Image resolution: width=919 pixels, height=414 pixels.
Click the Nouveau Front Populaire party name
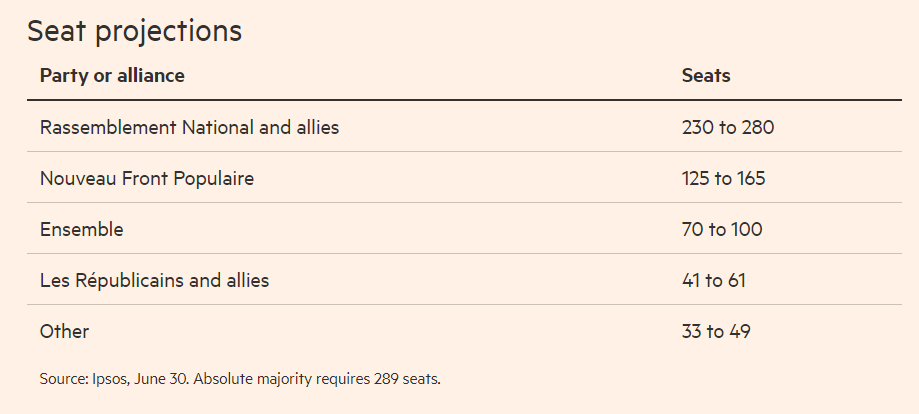pyautogui.click(x=147, y=179)
